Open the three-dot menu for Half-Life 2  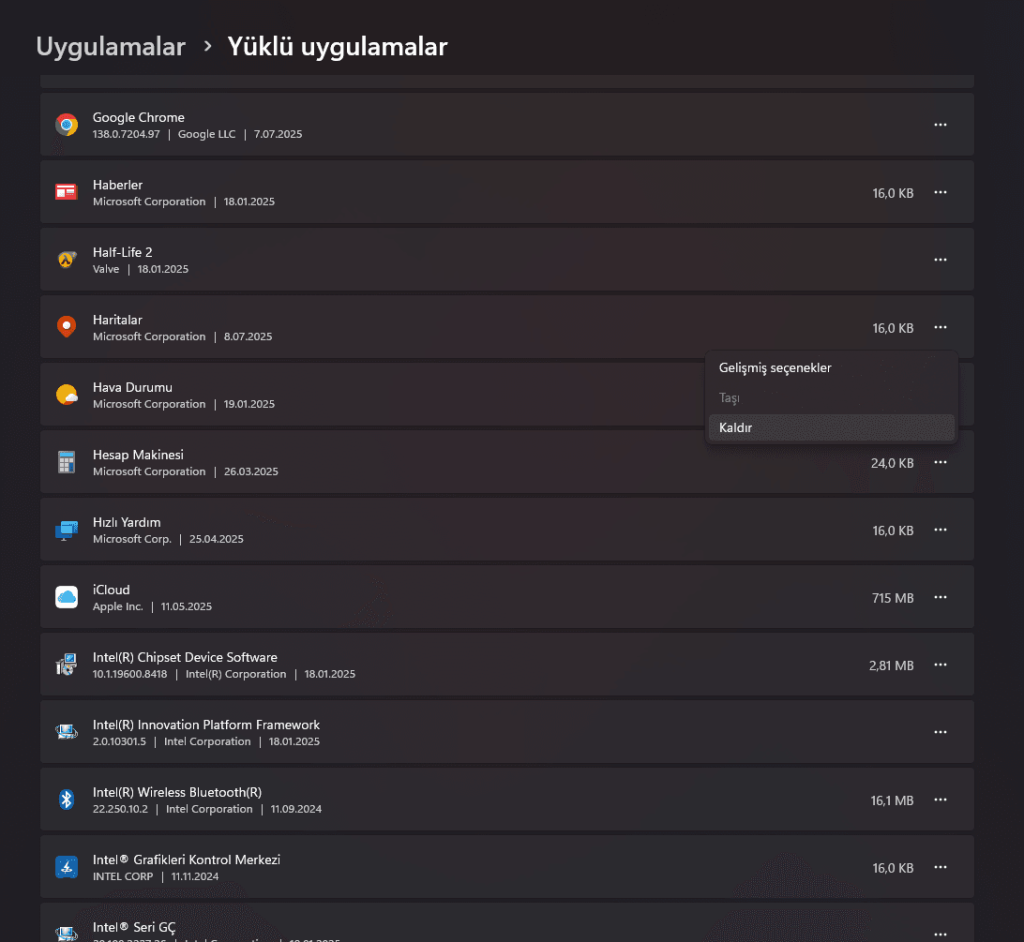[940, 259]
